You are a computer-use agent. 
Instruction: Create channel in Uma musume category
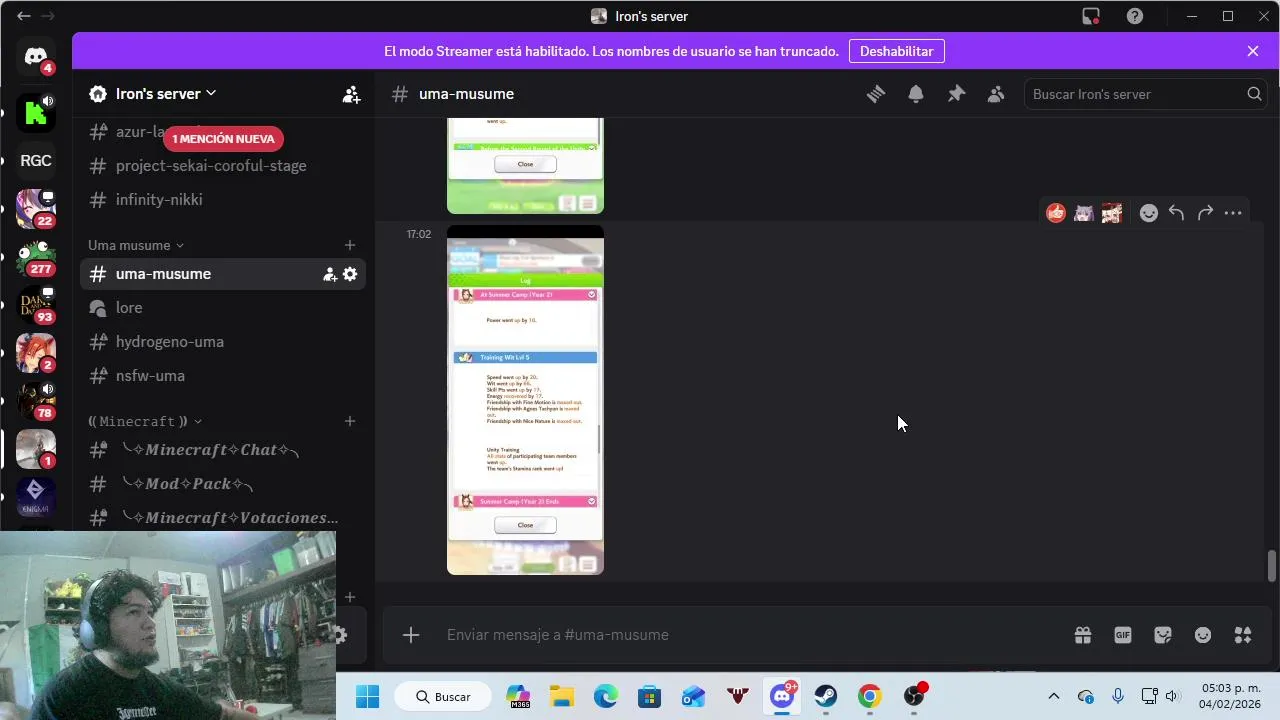(x=350, y=245)
